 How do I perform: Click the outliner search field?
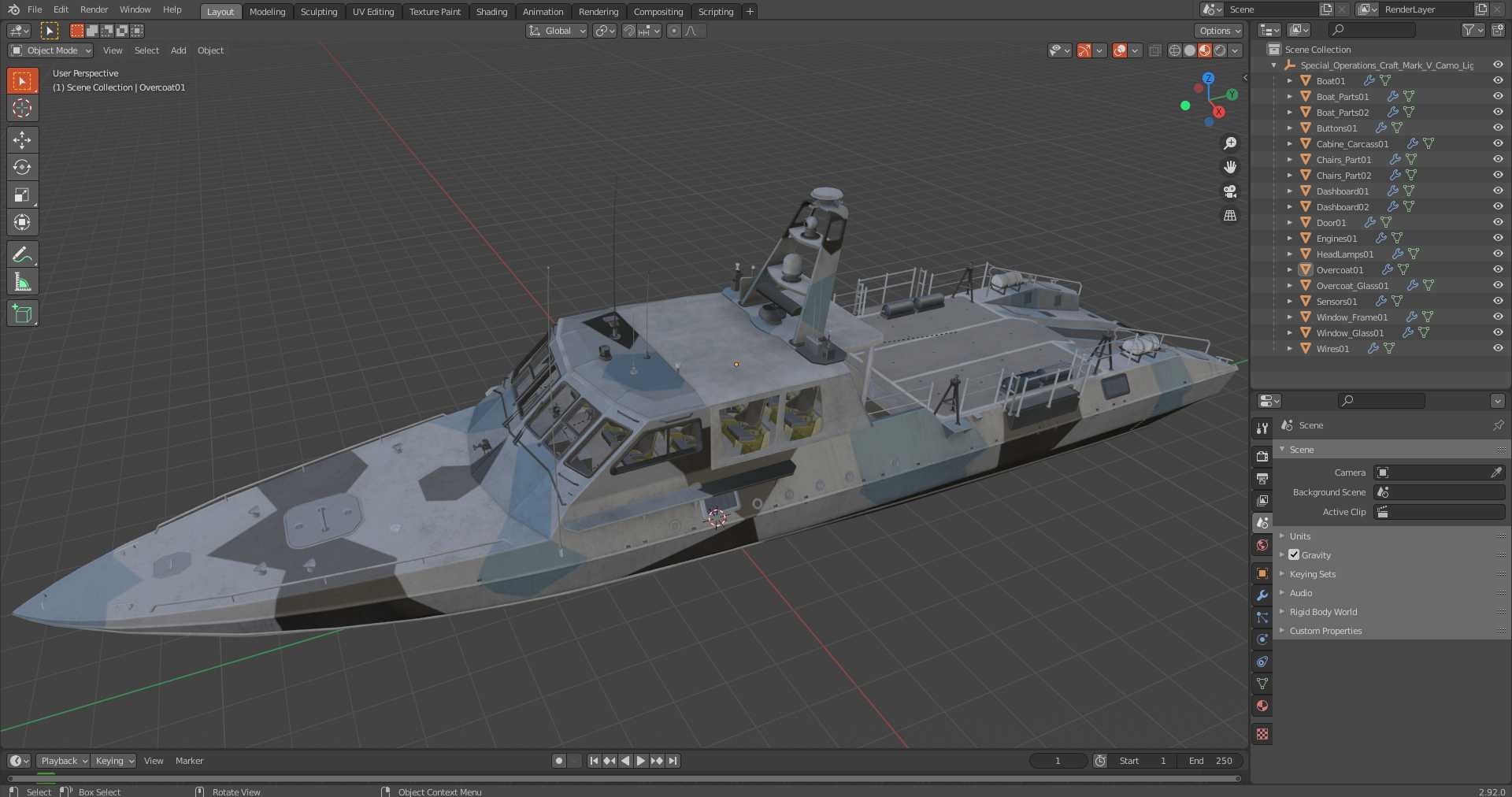click(x=1372, y=30)
